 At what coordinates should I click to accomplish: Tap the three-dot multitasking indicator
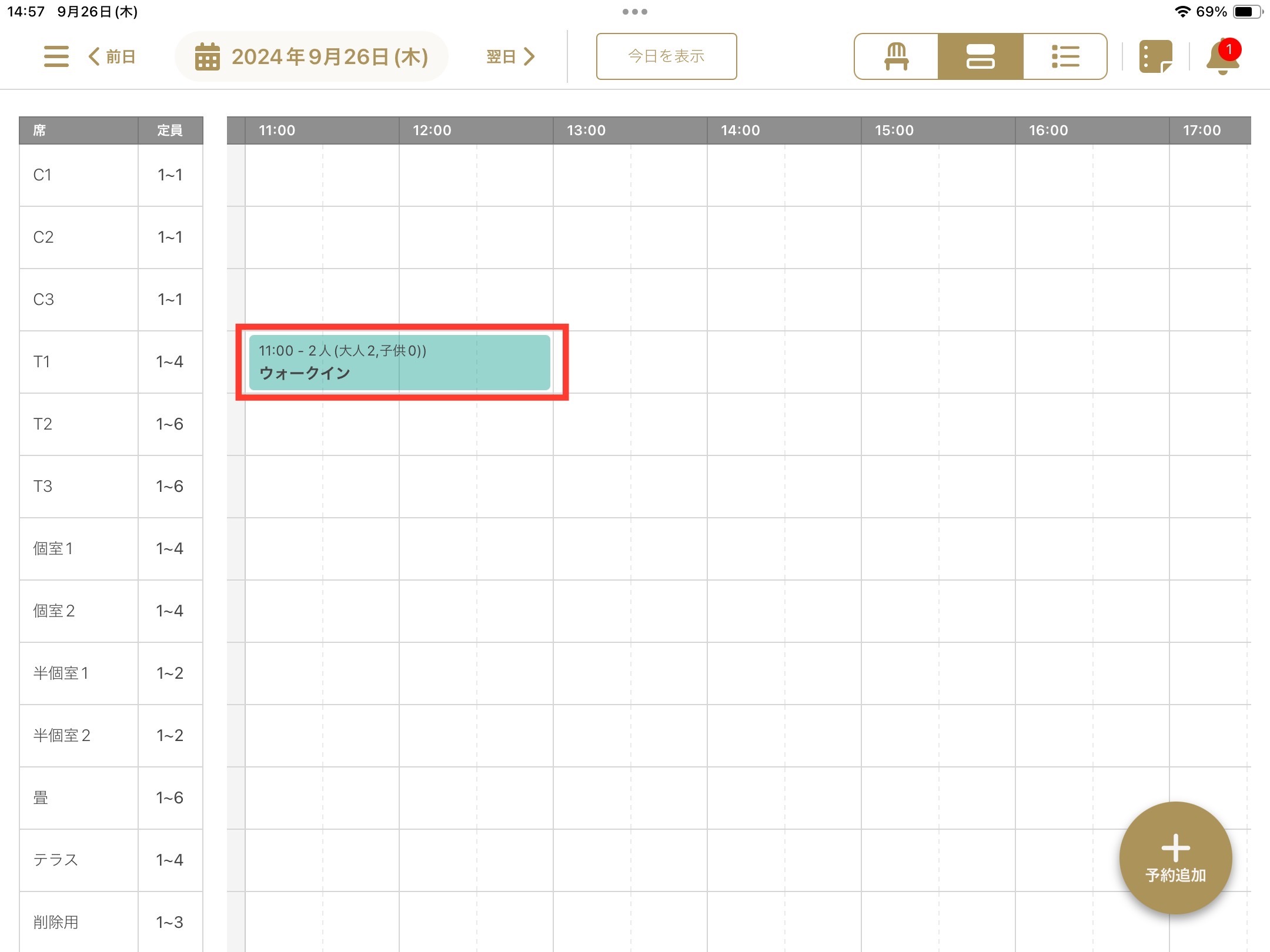tap(634, 12)
